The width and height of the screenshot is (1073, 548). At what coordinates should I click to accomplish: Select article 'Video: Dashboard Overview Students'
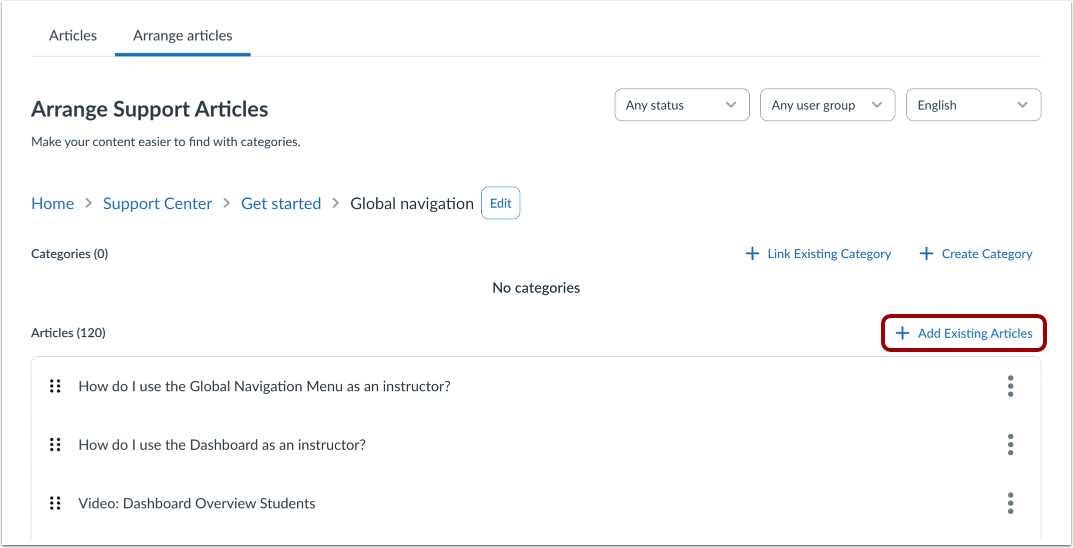coord(196,504)
